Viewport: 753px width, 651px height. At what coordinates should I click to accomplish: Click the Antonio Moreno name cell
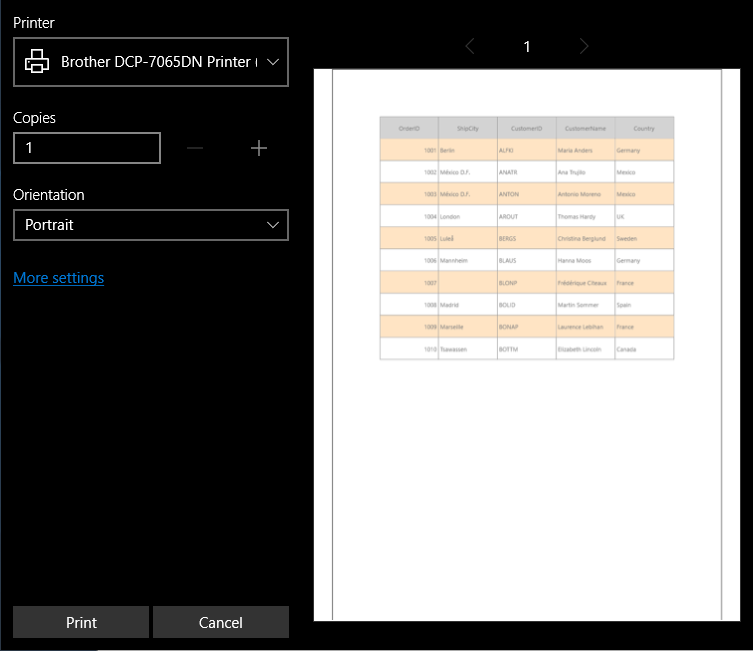click(585, 194)
